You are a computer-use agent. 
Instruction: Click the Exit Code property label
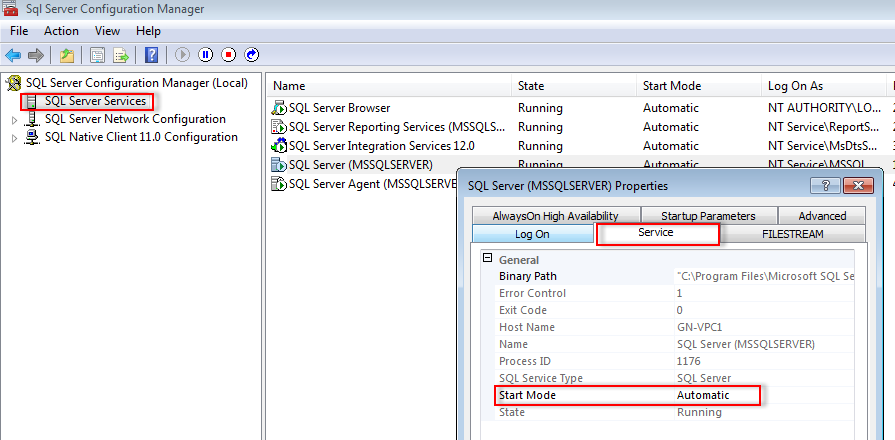click(523, 310)
